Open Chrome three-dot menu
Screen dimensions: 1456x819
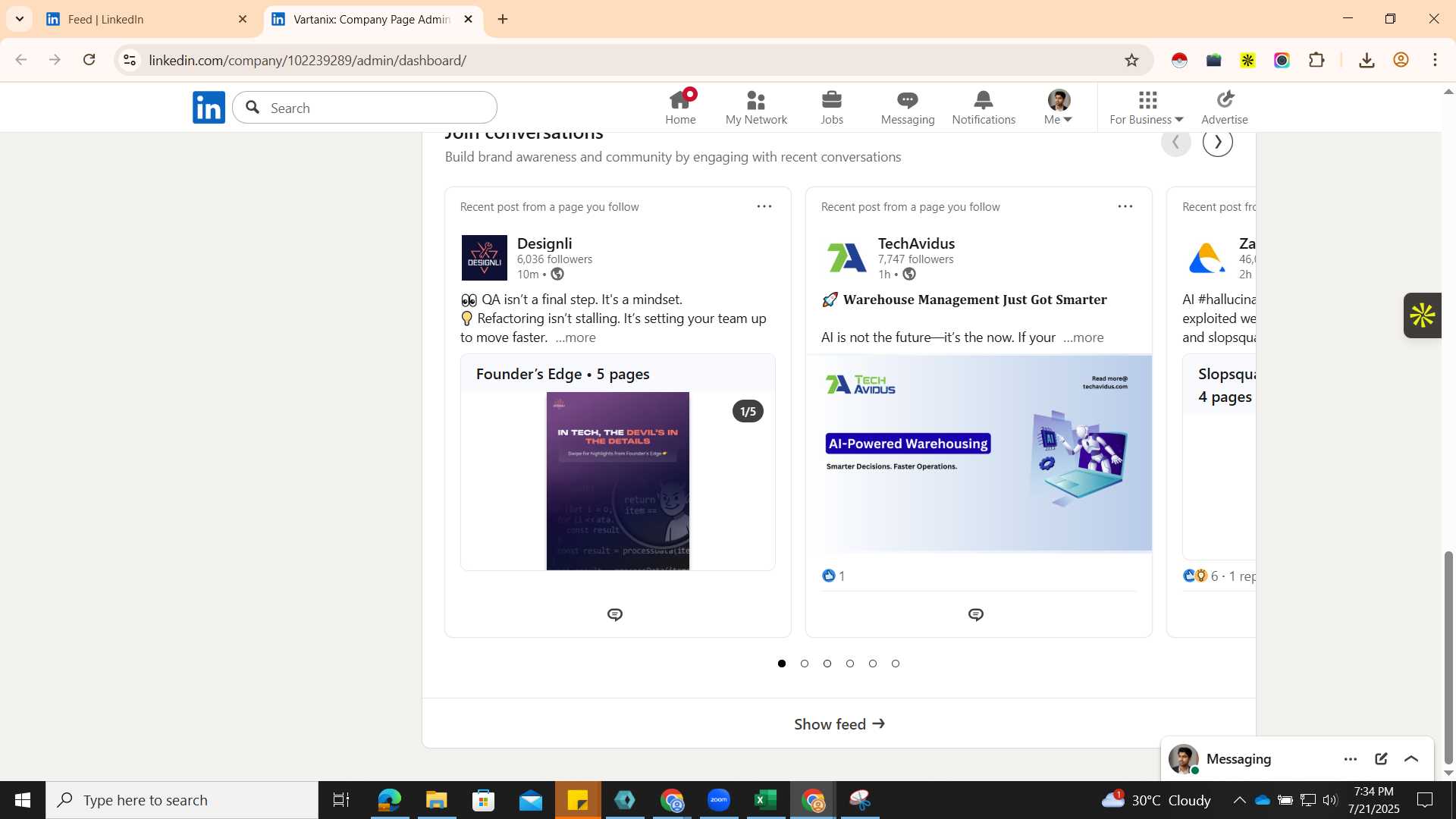[1435, 60]
